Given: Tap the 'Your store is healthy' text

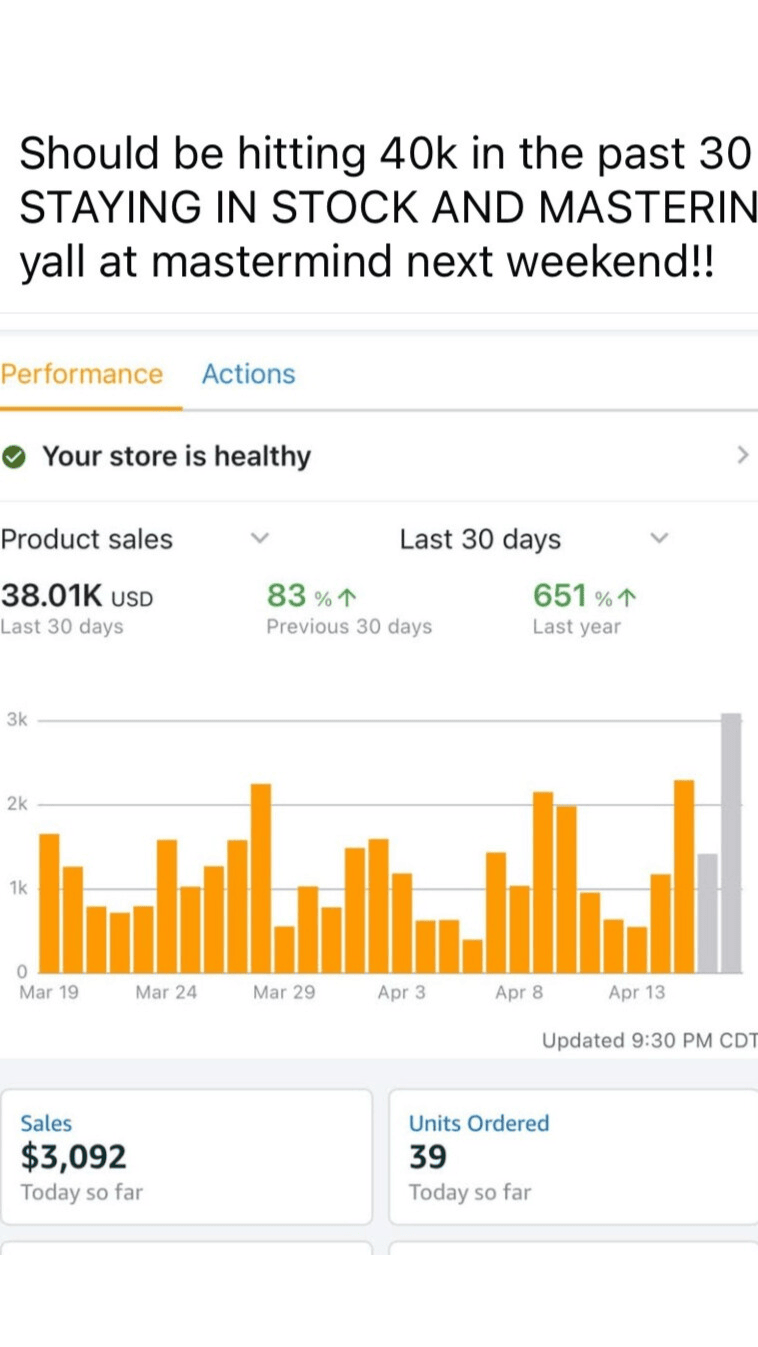Looking at the screenshot, I should point(176,457).
